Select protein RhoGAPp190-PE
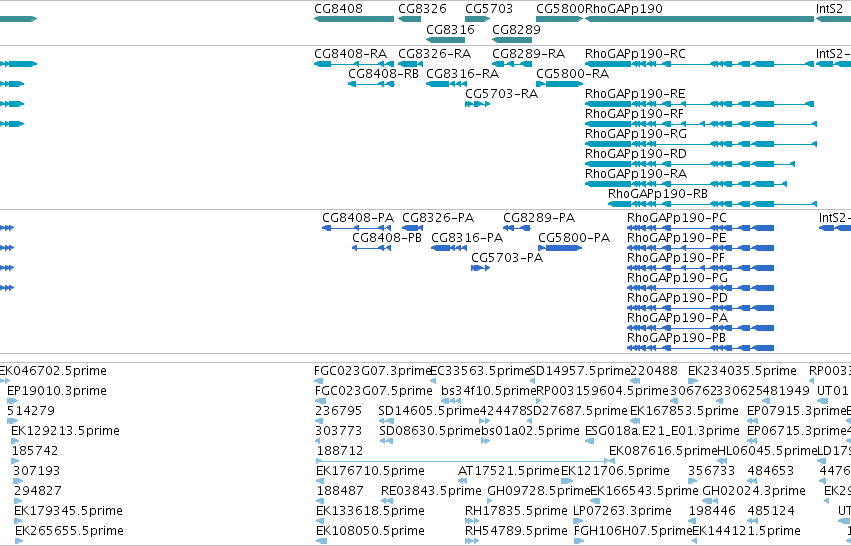The image size is (851, 546). (700, 248)
